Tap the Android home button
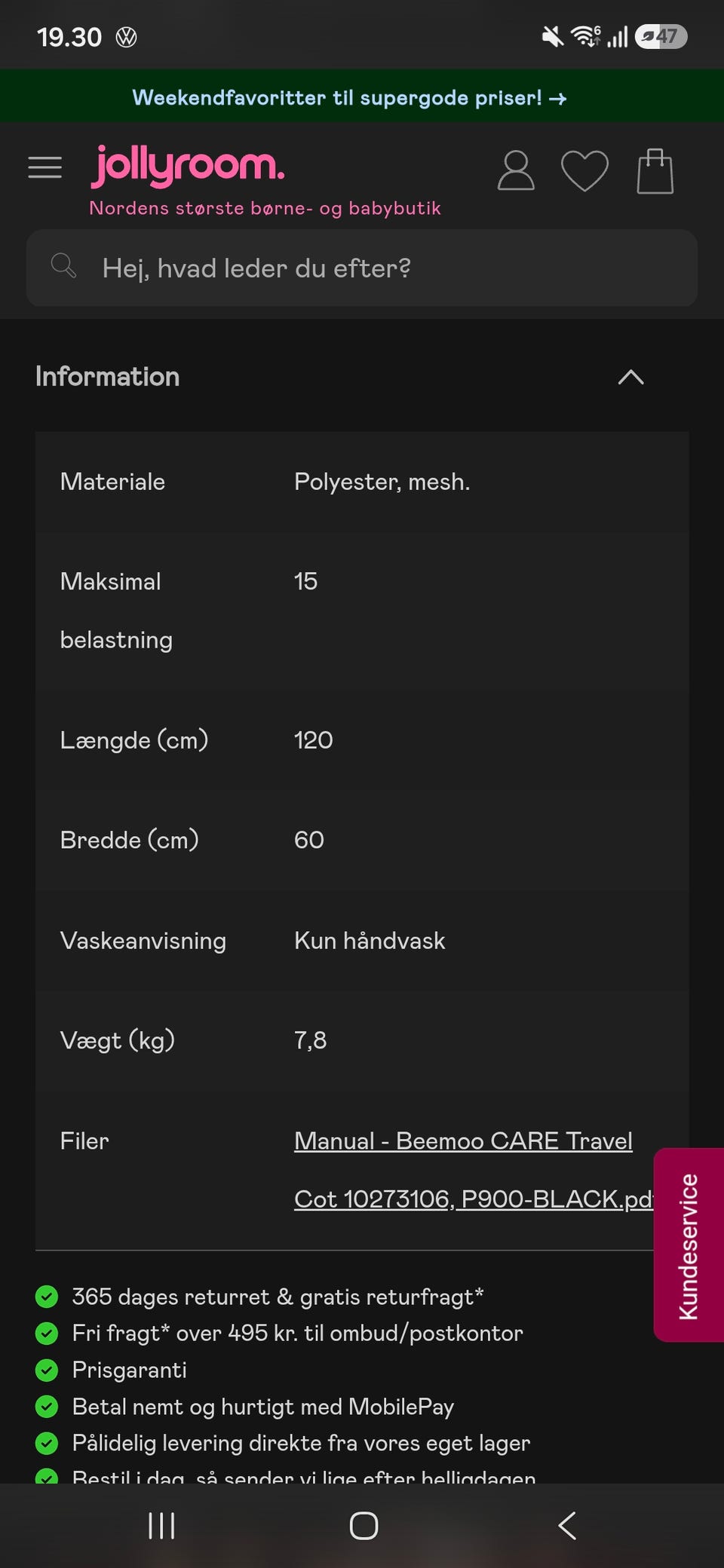 point(364,1526)
